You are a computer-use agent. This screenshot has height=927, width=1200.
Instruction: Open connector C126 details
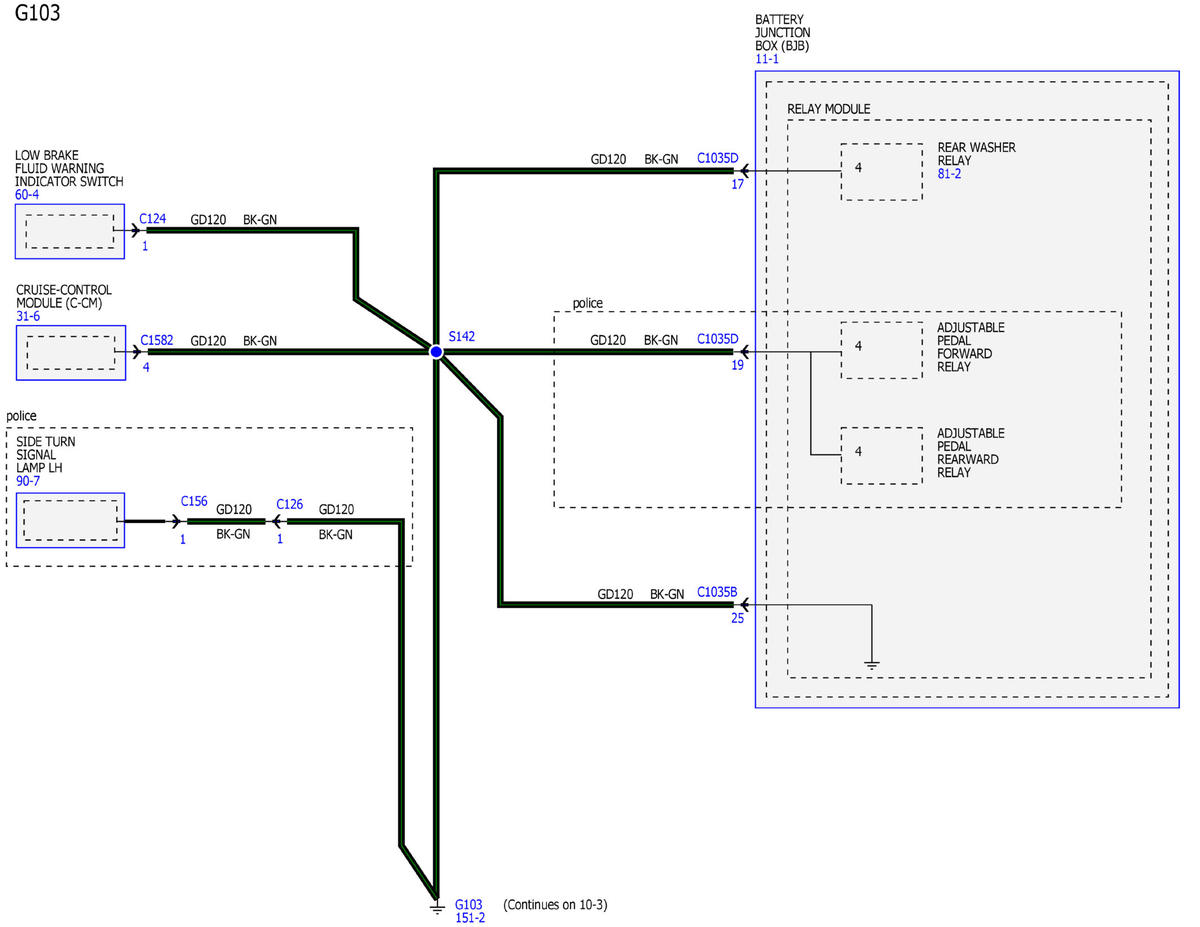click(289, 504)
